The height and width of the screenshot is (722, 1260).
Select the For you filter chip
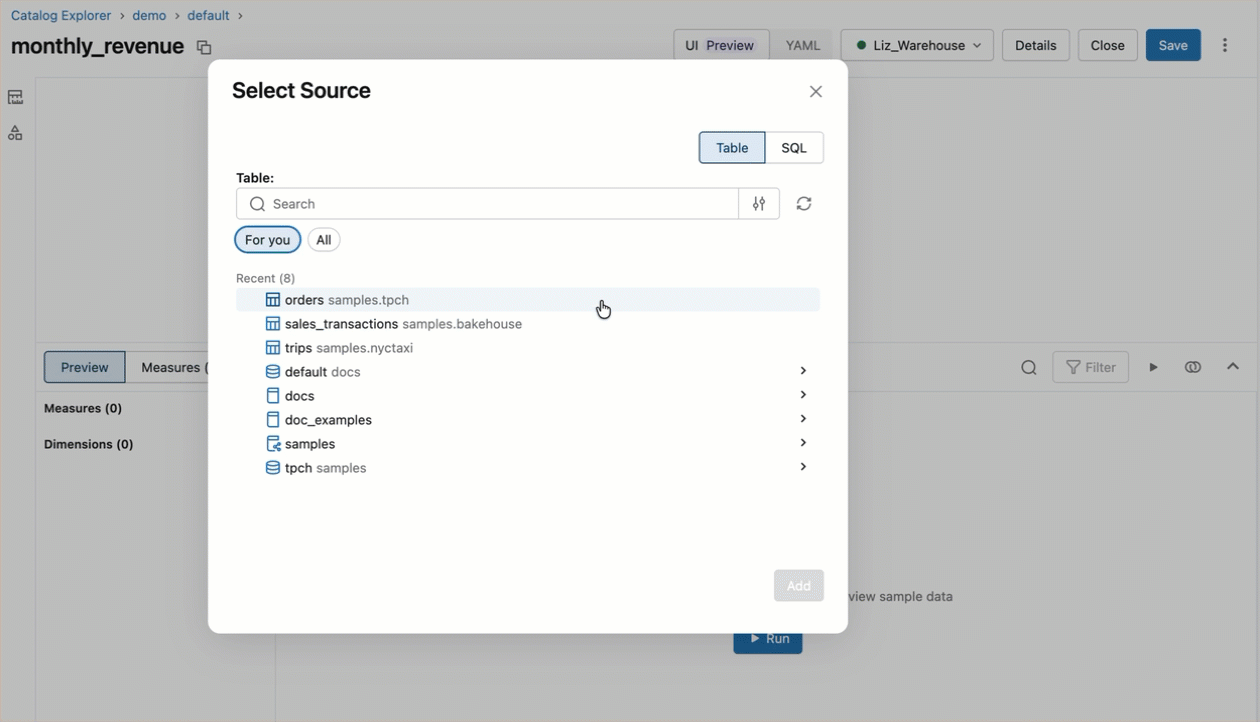pos(266,239)
